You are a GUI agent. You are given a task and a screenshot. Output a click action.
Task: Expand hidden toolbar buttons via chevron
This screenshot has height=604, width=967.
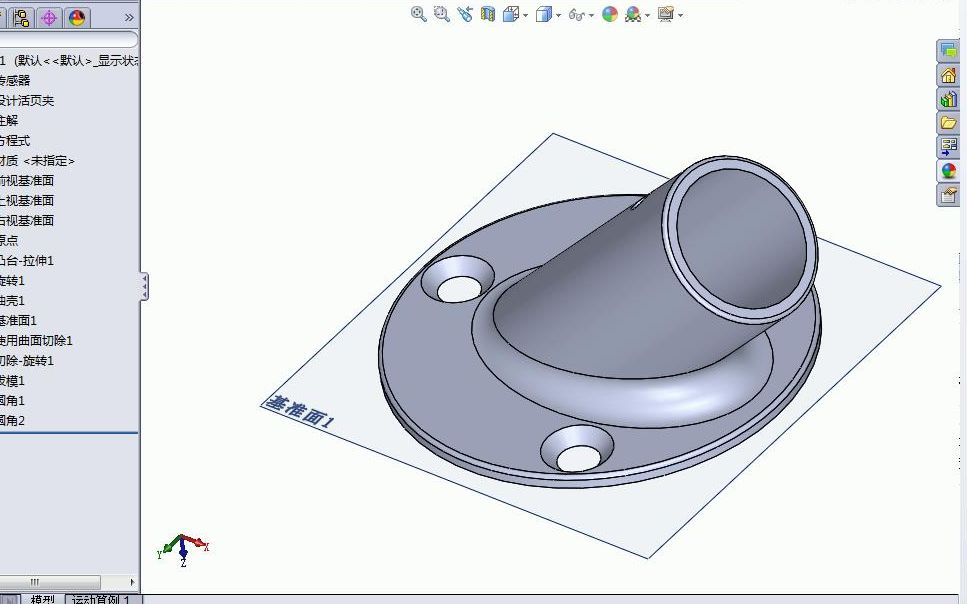coord(131,17)
